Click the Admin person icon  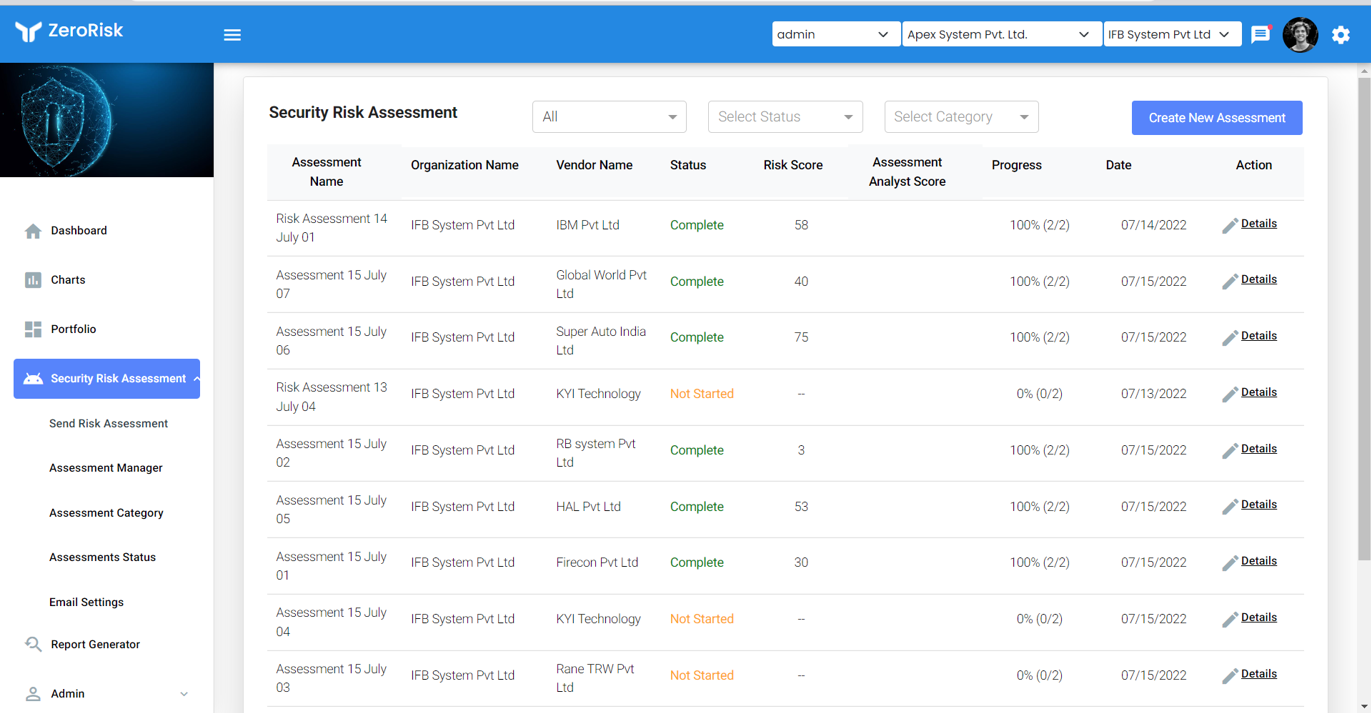click(33, 694)
